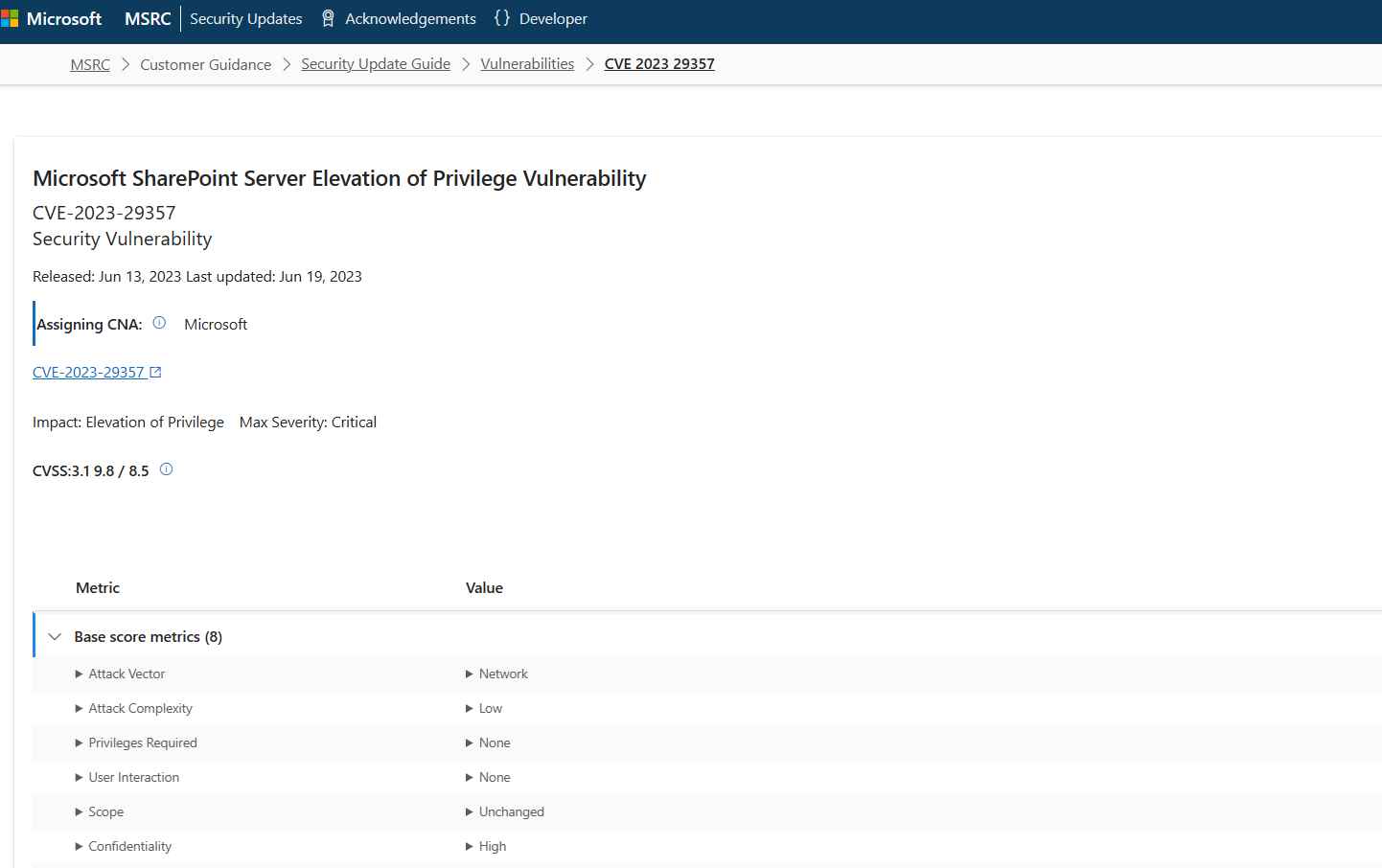Screen dimensions: 1382x868
Task: Click the Acknowledgements ribbon icon
Action: (x=328, y=18)
